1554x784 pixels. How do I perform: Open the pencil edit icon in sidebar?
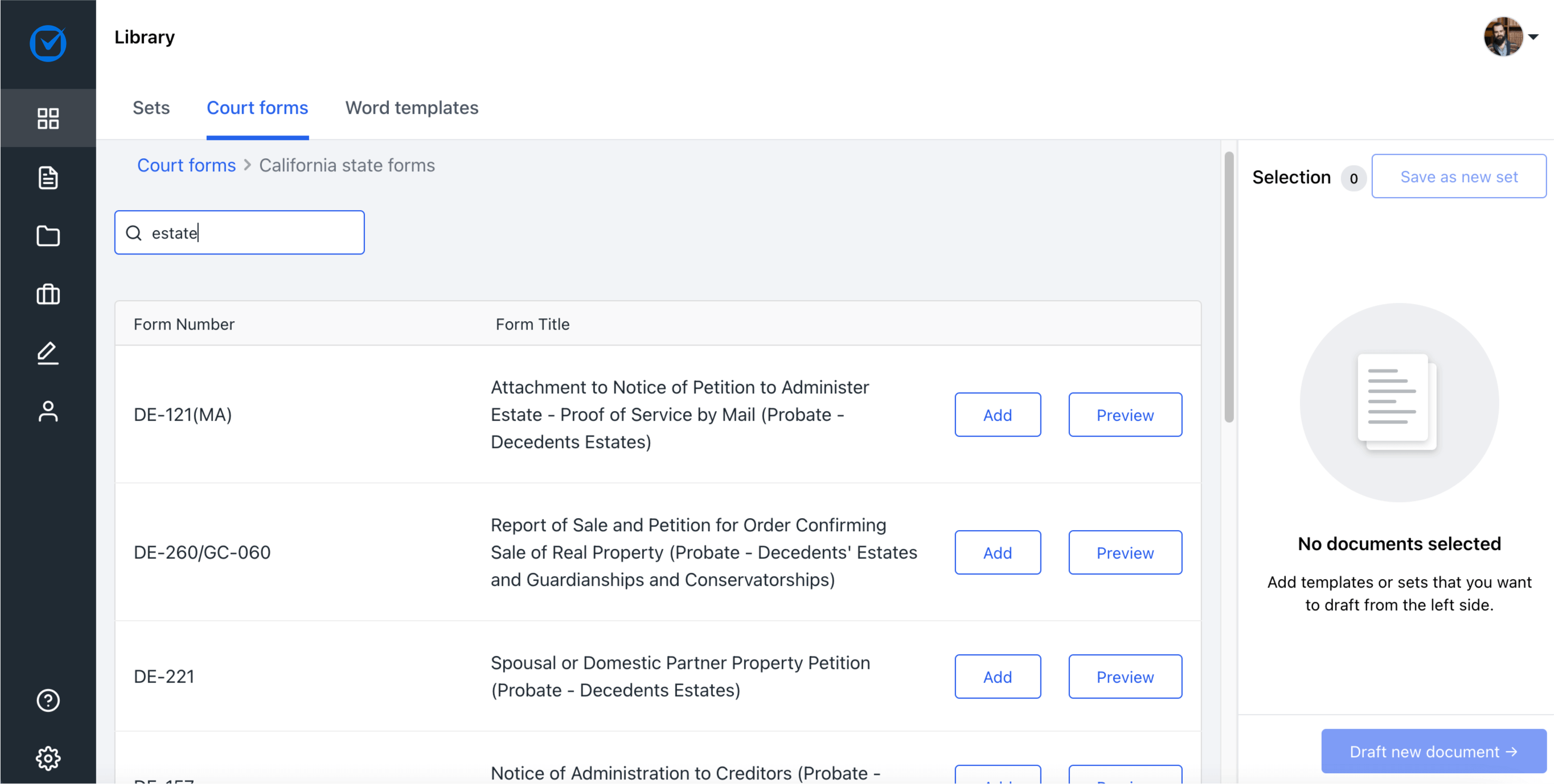(x=48, y=353)
